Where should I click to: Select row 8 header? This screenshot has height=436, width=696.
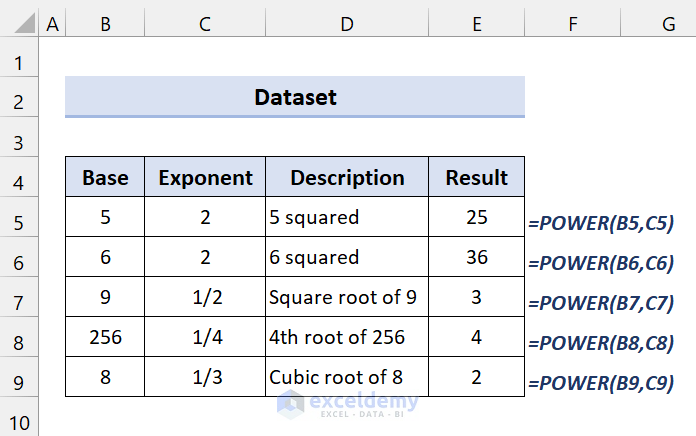pos(19,337)
